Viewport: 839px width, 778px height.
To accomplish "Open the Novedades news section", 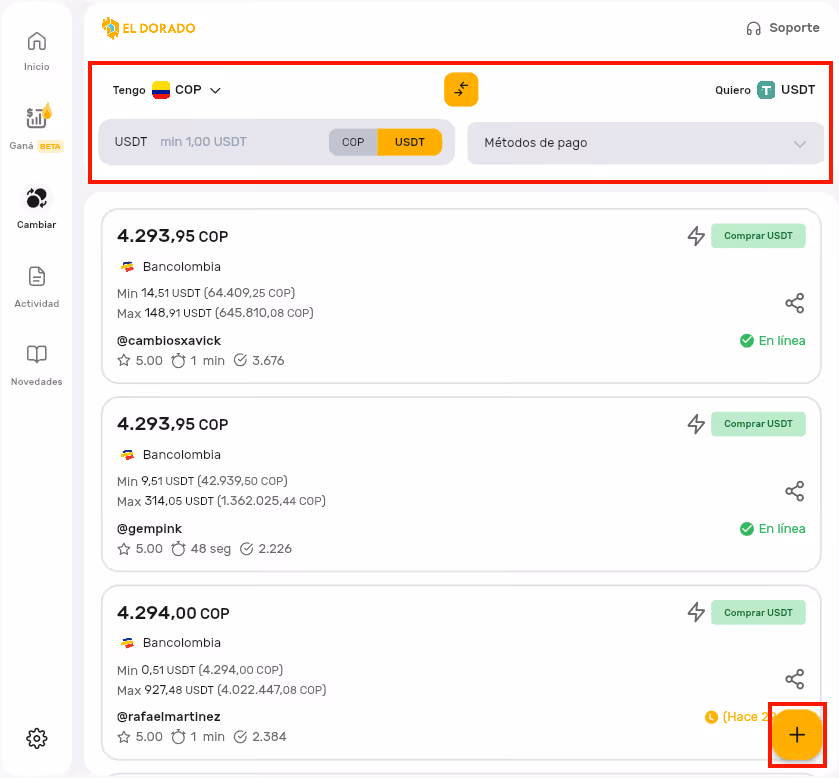I will (36, 365).
